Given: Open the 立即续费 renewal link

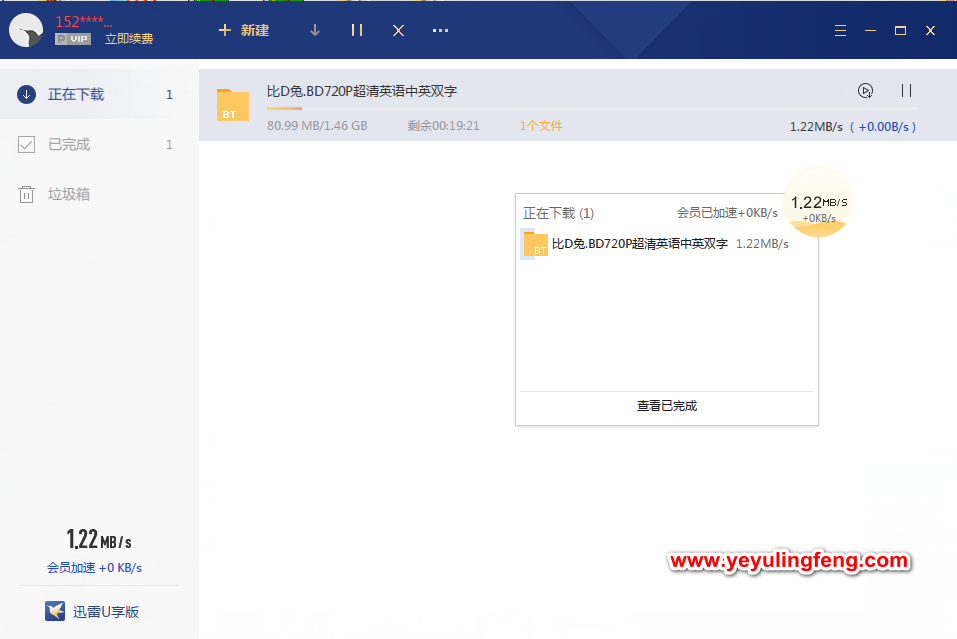Looking at the screenshot, I should (x=129, y=39).
